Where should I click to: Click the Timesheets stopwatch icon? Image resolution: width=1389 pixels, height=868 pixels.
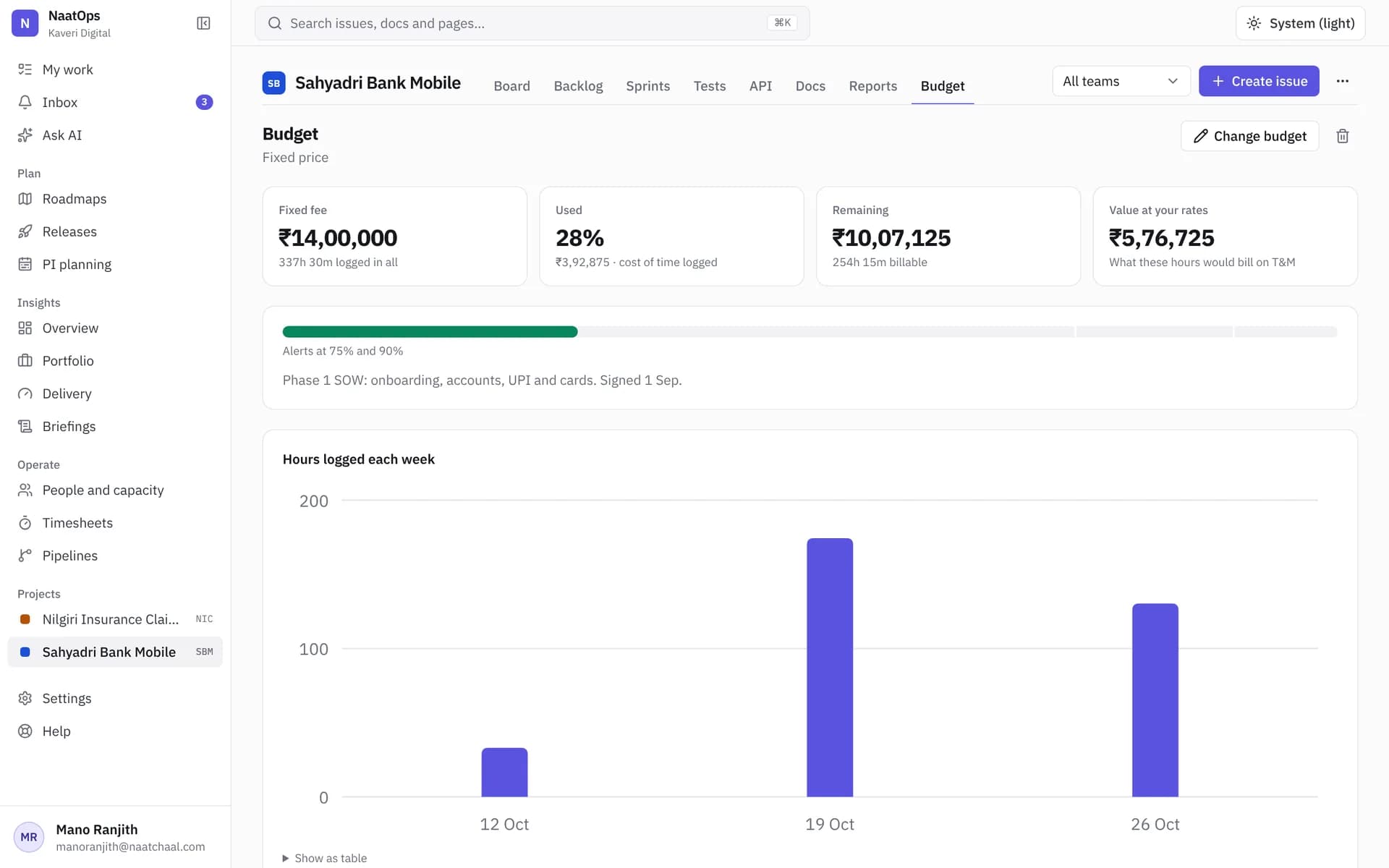click(x=25, y=522)
